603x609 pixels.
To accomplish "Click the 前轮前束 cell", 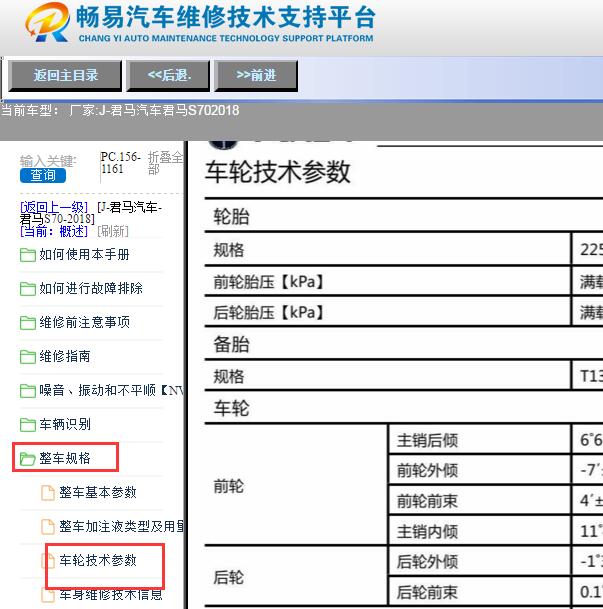I will 480,501.
